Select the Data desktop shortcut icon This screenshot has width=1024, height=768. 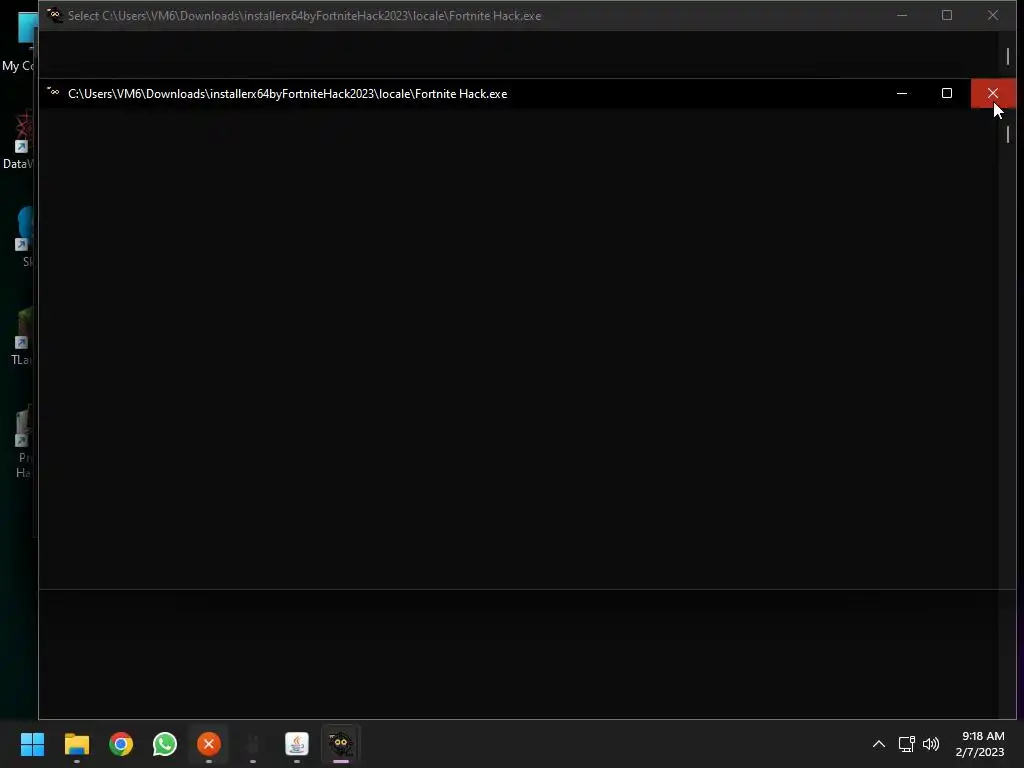[20, 140]
